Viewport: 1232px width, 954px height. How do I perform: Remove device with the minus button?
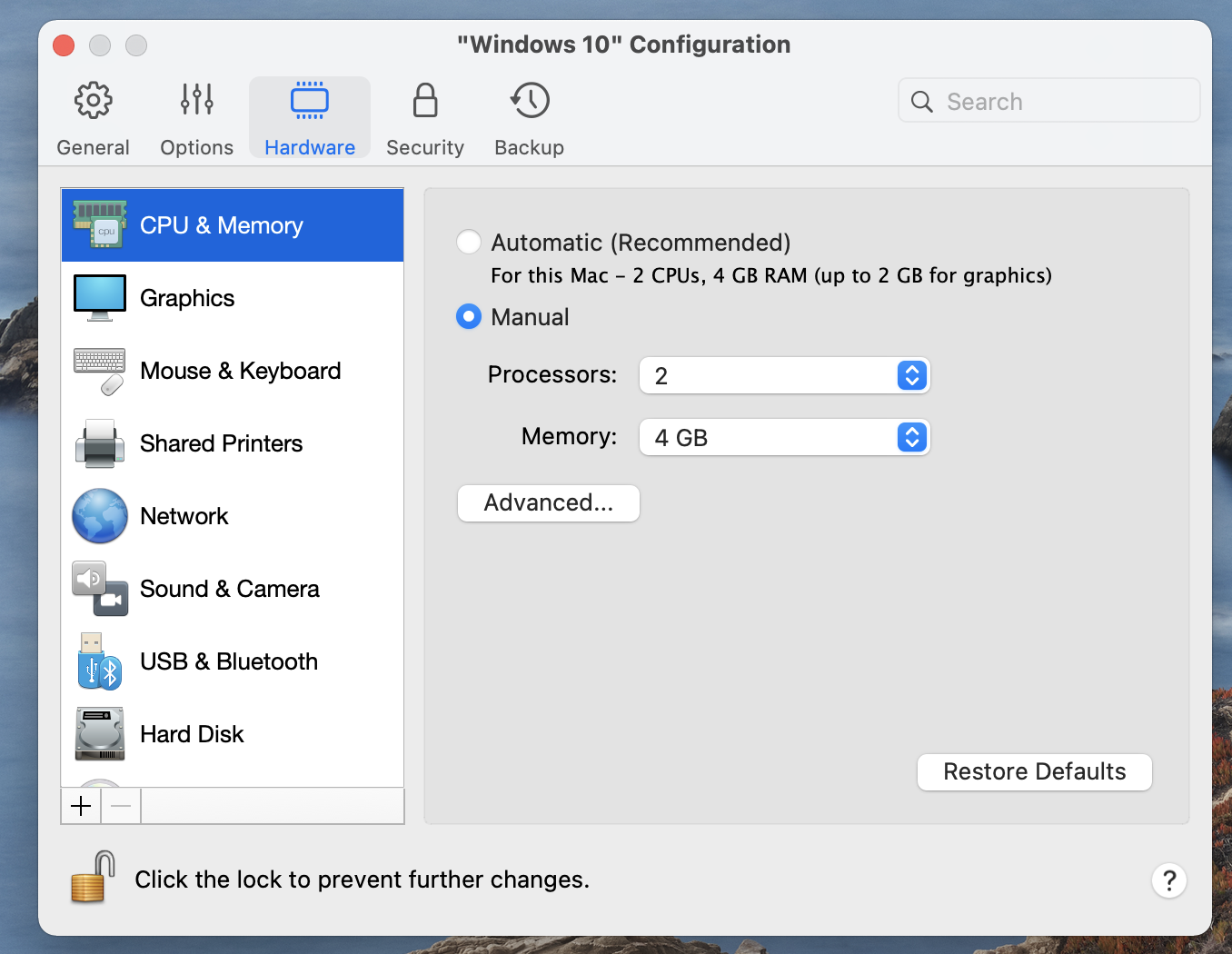coord(121,806)
